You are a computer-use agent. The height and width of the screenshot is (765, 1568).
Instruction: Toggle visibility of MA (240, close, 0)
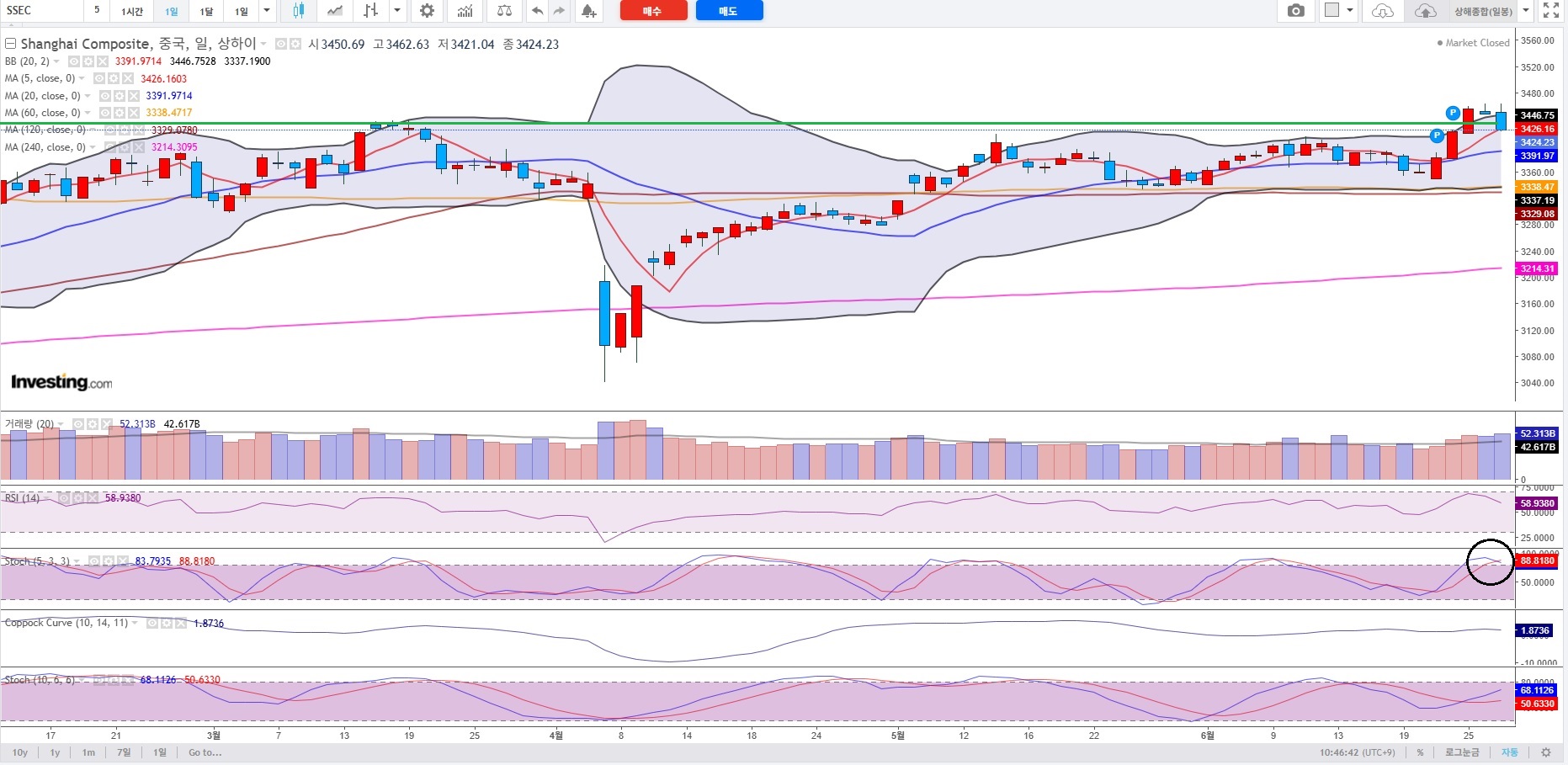click(x=110, y=147)
